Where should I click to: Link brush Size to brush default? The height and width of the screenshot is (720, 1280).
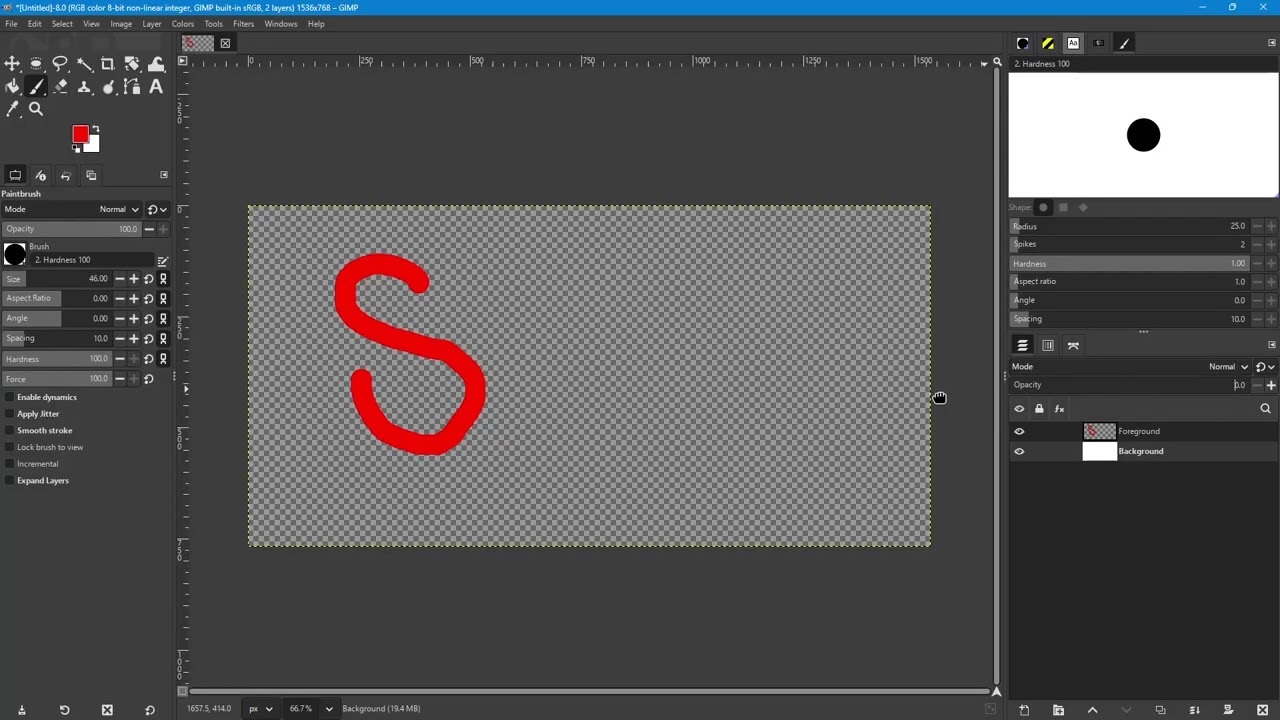click(163, 279)
